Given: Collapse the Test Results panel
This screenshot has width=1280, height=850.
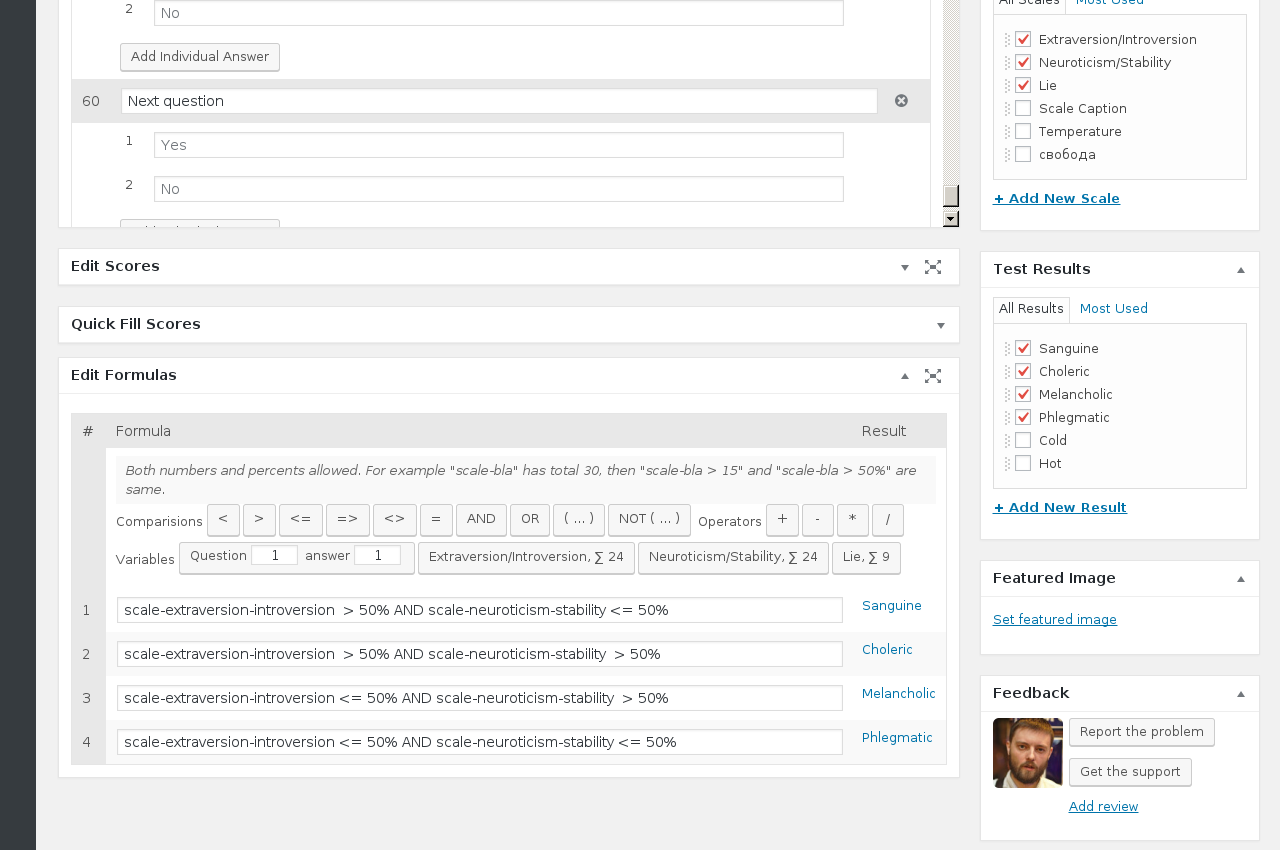Looking at the screenshot, I should click(x=1241, y=270).
